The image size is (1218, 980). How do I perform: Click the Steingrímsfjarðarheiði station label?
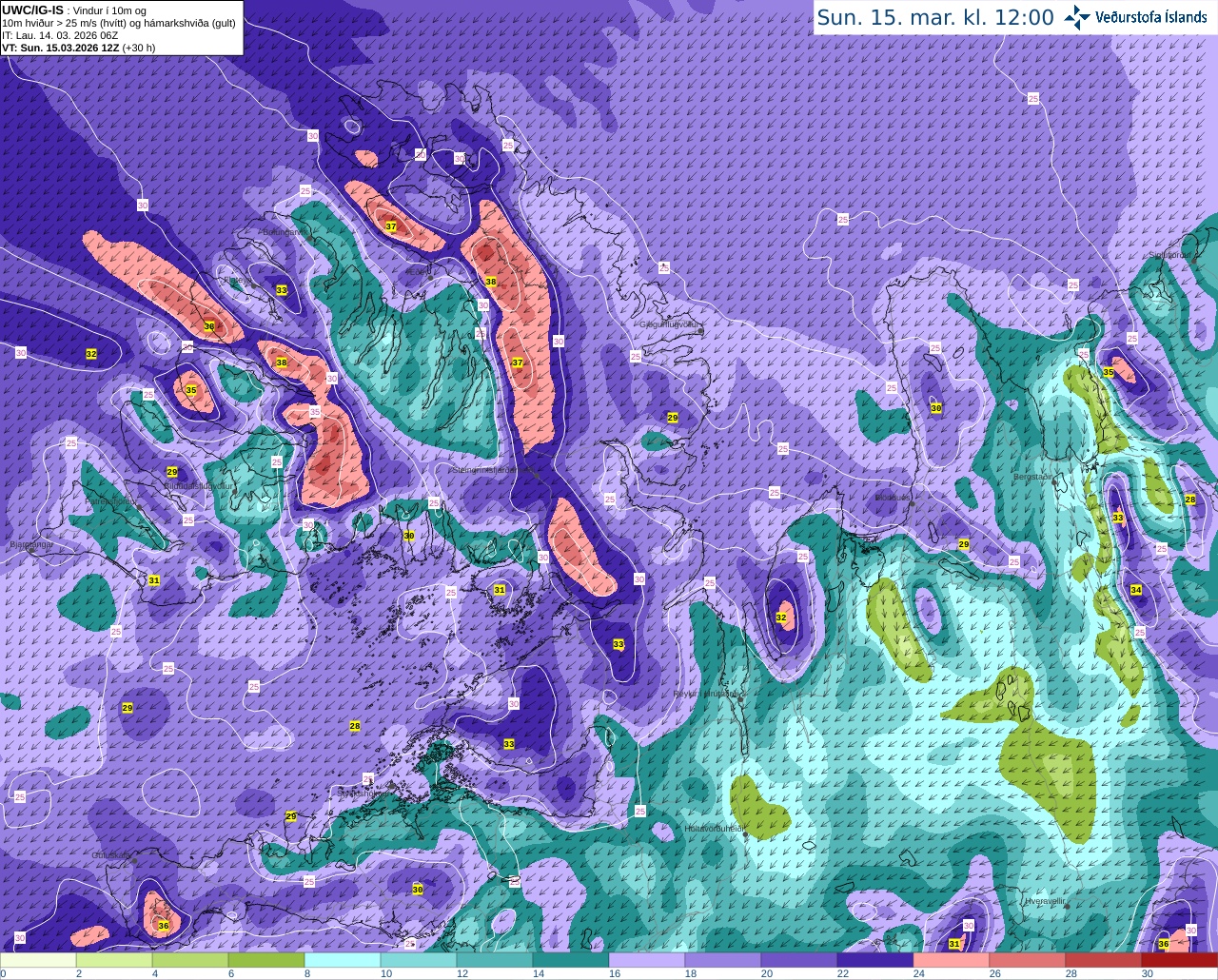coord(495,470)
